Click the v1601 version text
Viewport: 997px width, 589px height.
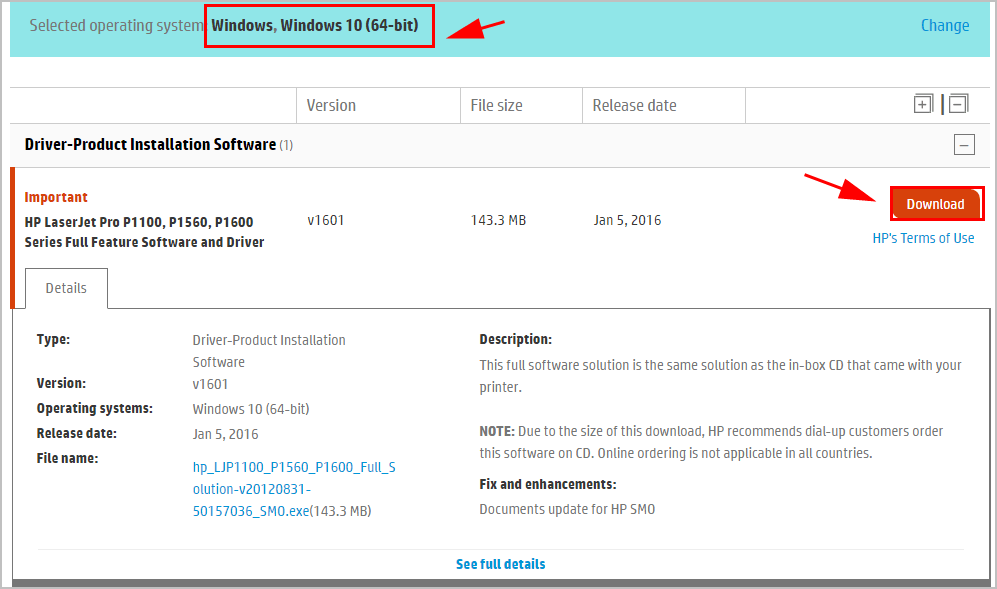click(x=325, y=220)
